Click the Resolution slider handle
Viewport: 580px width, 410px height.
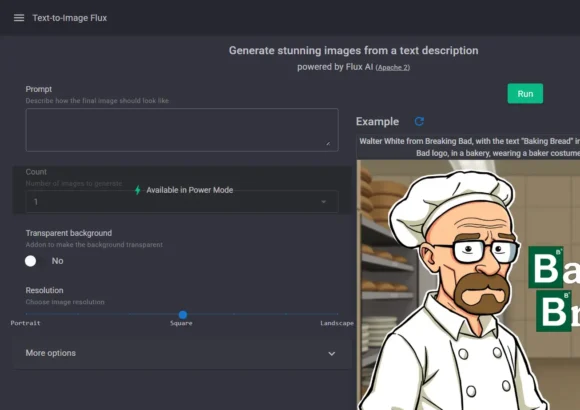183,315
